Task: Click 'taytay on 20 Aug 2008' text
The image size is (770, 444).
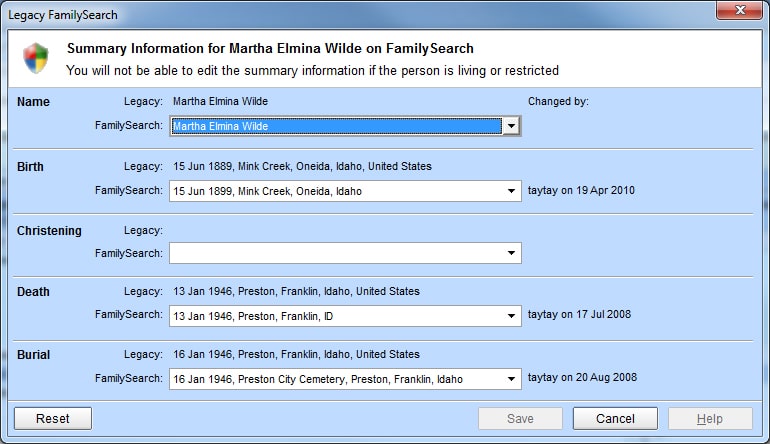Action: click(582, 377)
